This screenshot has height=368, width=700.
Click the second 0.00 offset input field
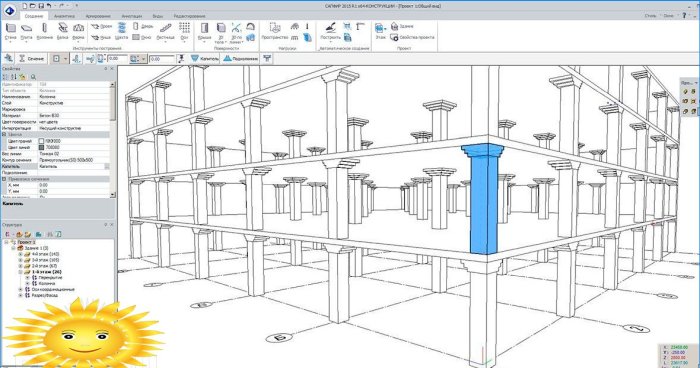click(162, 59)
